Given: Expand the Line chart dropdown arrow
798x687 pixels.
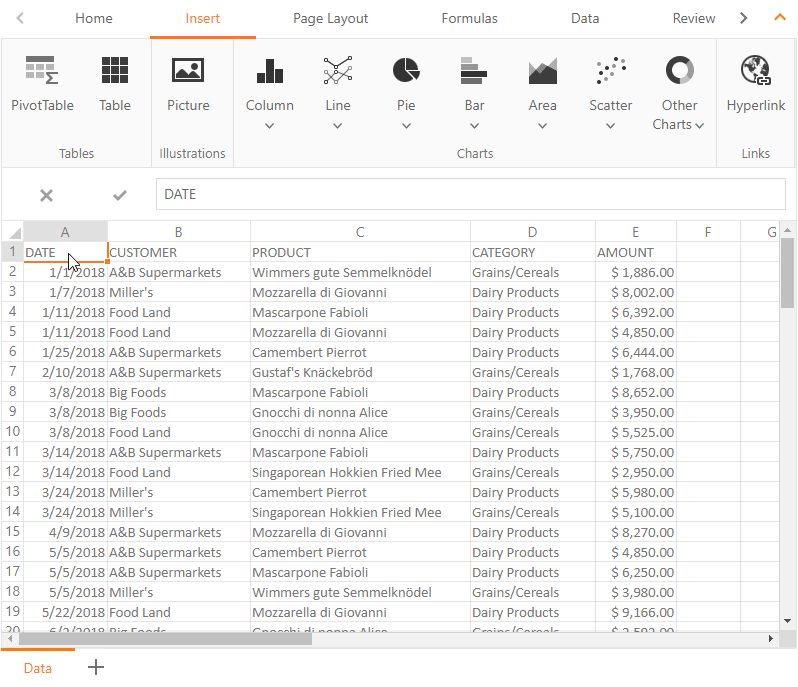Looking at the screenshot, I should 337,126.
